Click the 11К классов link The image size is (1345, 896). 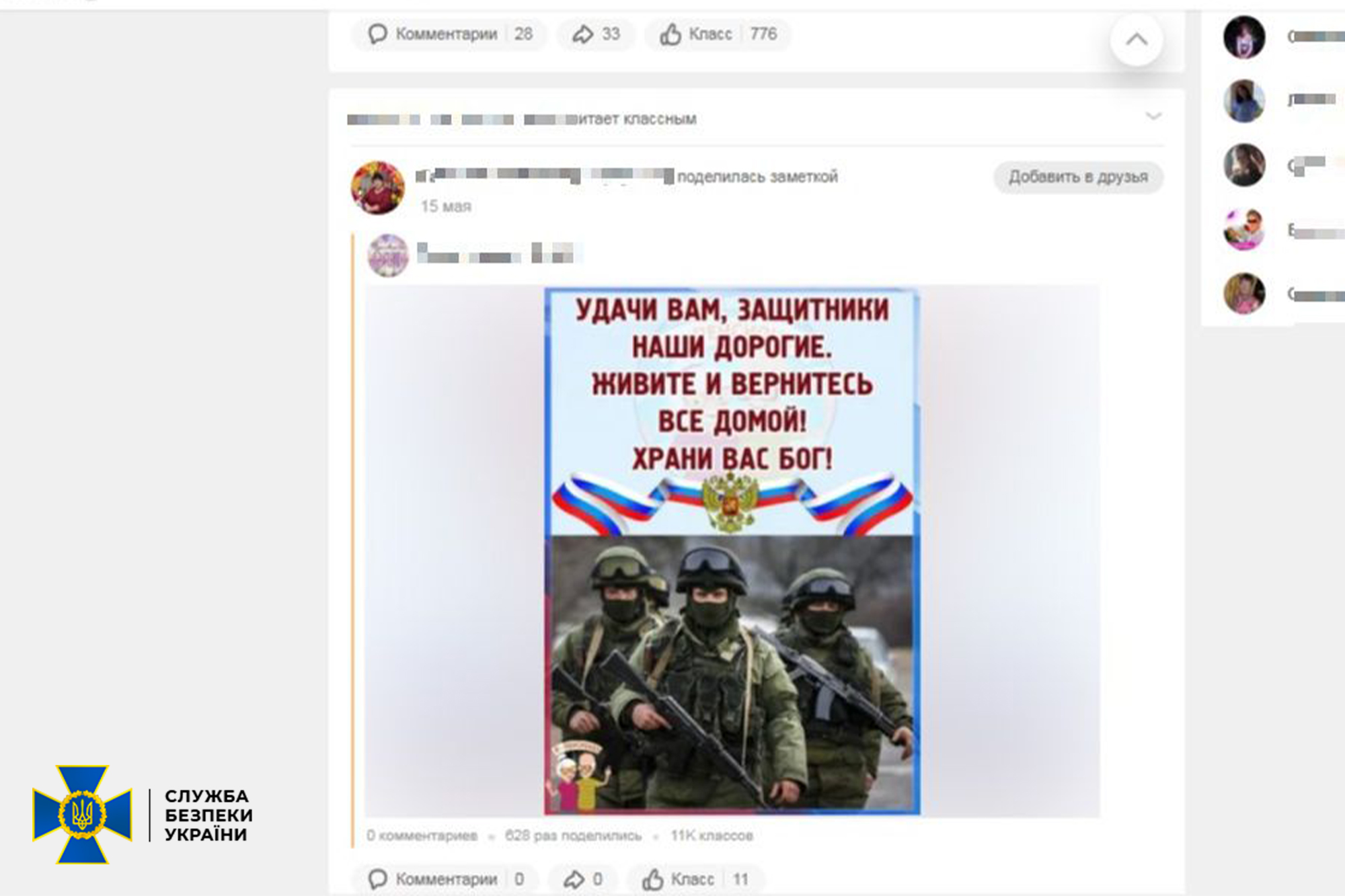click(x=712, y=836)
